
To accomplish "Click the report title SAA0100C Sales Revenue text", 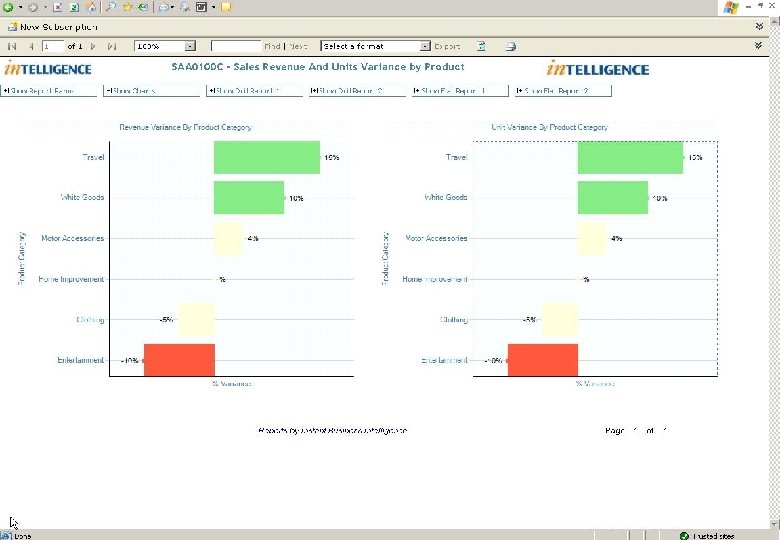I will coord(318,67).
